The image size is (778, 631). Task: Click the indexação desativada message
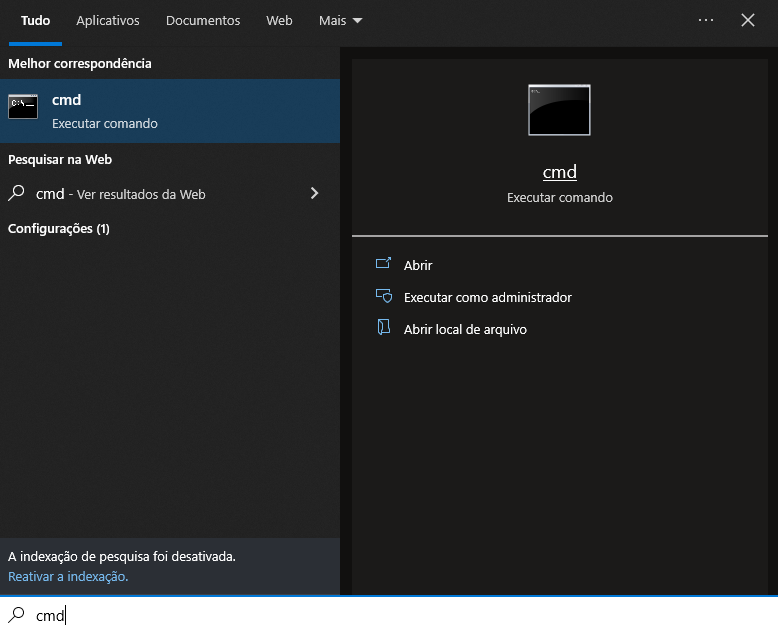[122, 557]
